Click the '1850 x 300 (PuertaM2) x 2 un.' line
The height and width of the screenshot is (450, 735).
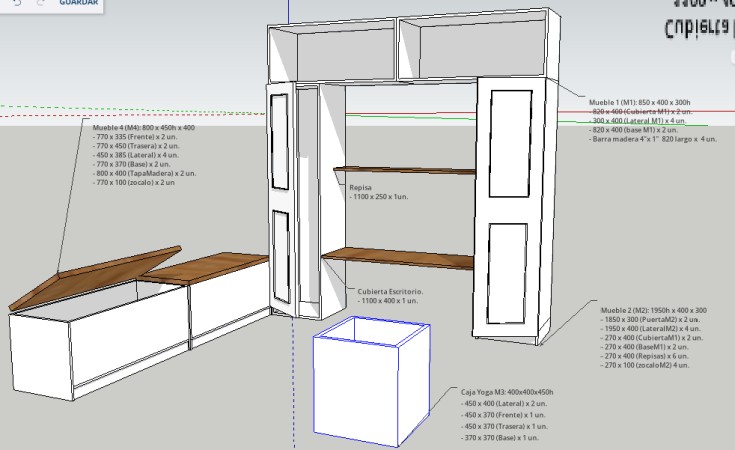[x=650, y=319]
